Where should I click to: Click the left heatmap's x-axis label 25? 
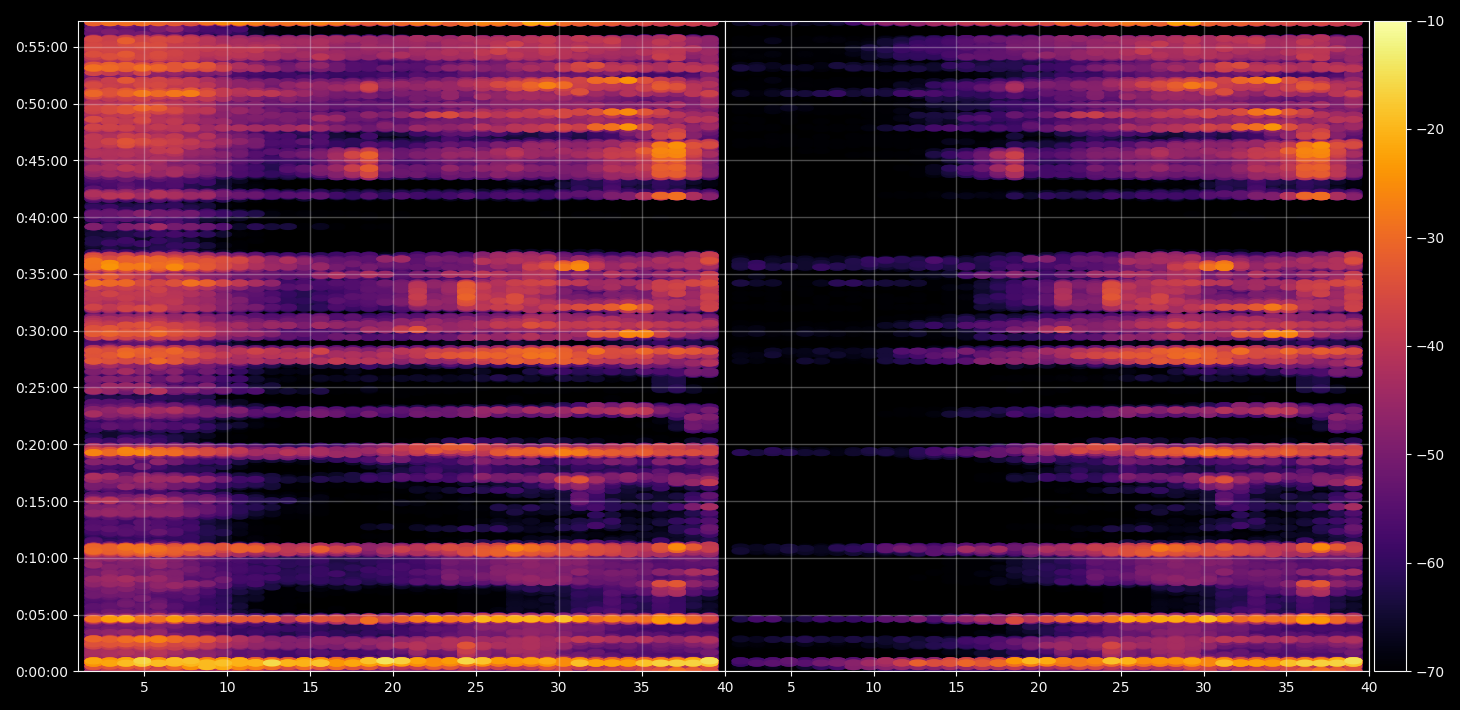476,688
